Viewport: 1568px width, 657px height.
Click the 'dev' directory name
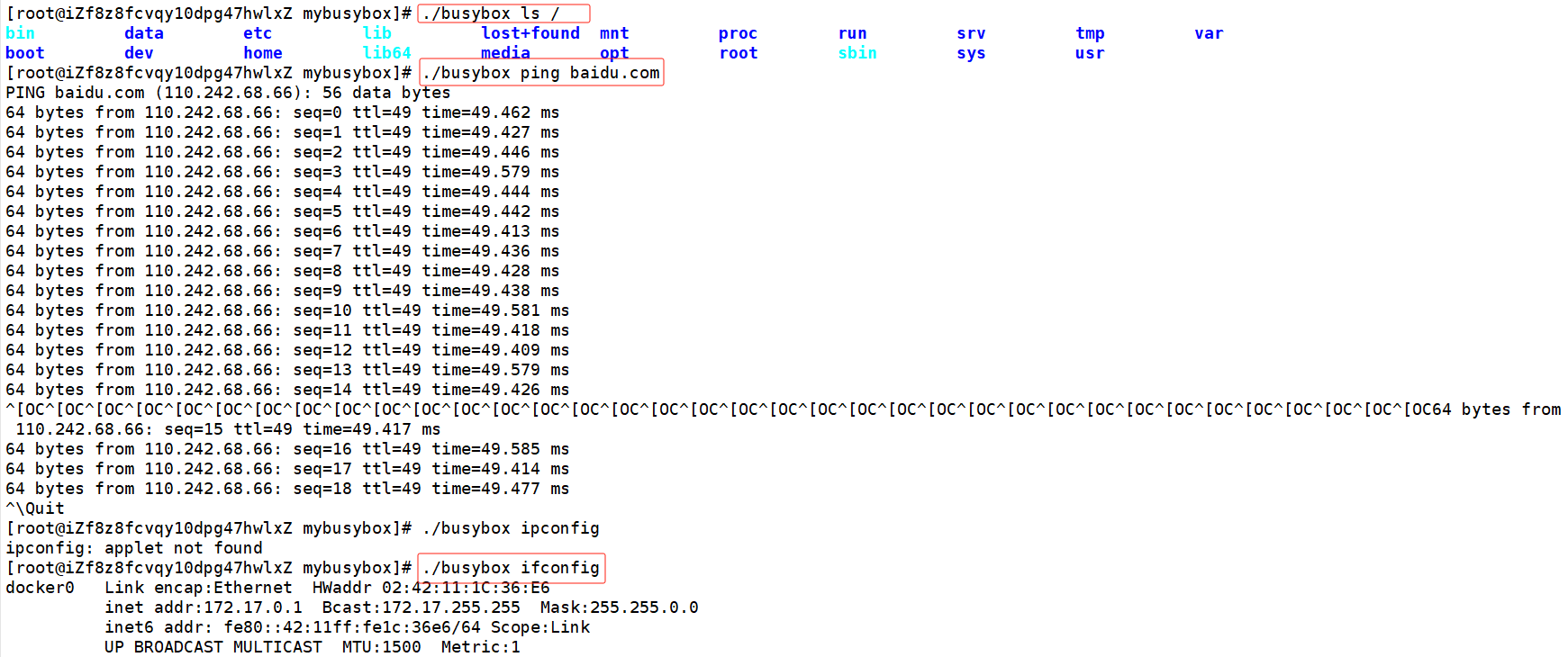139,53
